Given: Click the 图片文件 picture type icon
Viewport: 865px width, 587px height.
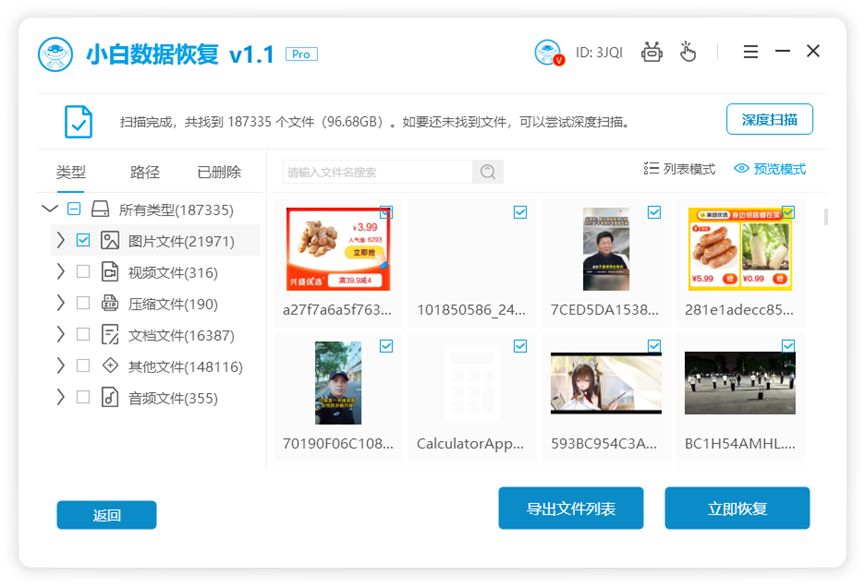Looking at the screenshot, I should coord(110,241).
